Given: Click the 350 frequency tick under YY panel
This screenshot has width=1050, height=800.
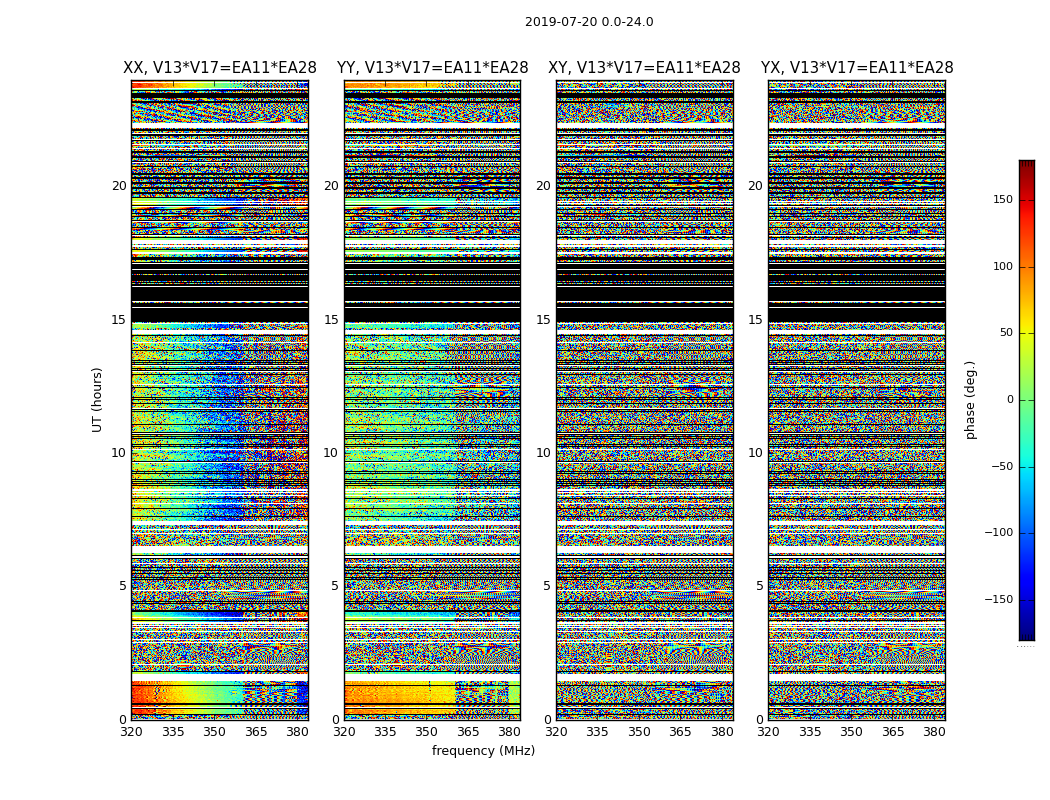Looking at the screenshot, I should coord(427,732).
